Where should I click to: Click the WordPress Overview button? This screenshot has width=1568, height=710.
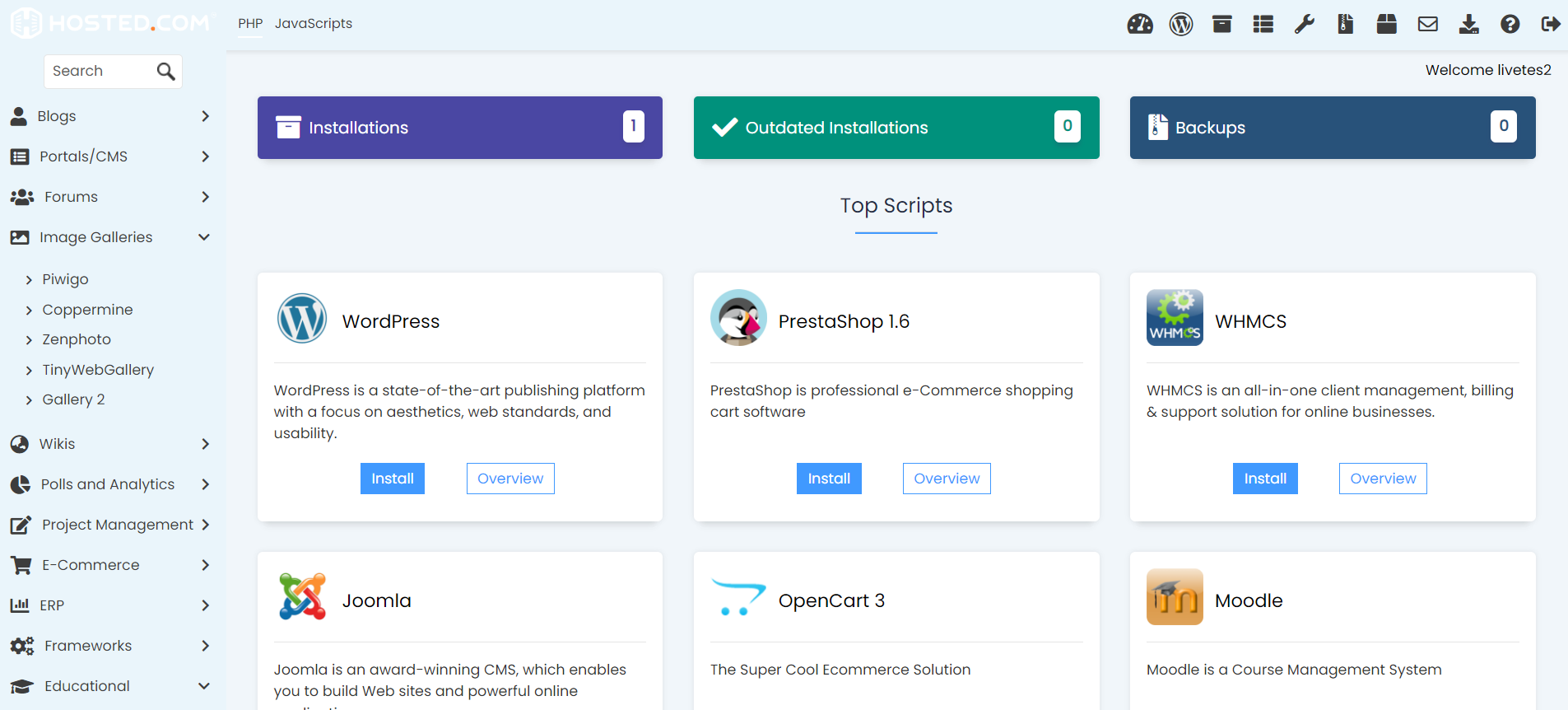point(510,479)
